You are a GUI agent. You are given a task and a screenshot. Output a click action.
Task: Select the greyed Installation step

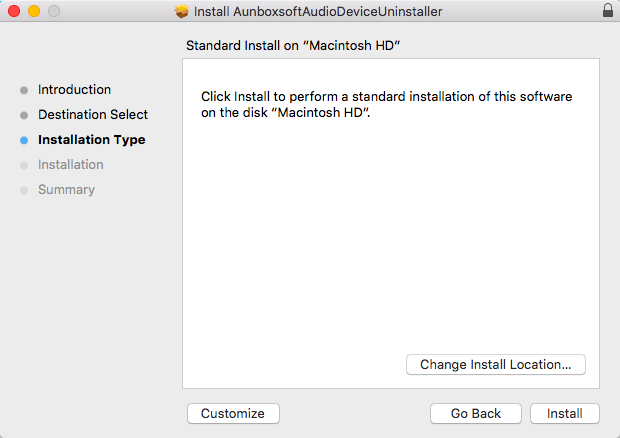[x=71, y=164]
